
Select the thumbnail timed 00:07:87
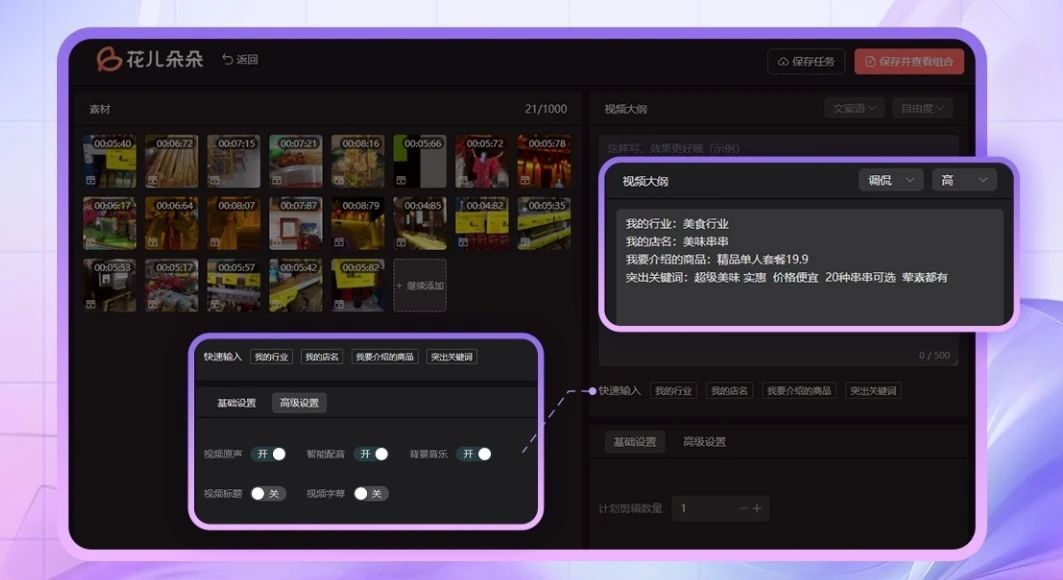296,223
